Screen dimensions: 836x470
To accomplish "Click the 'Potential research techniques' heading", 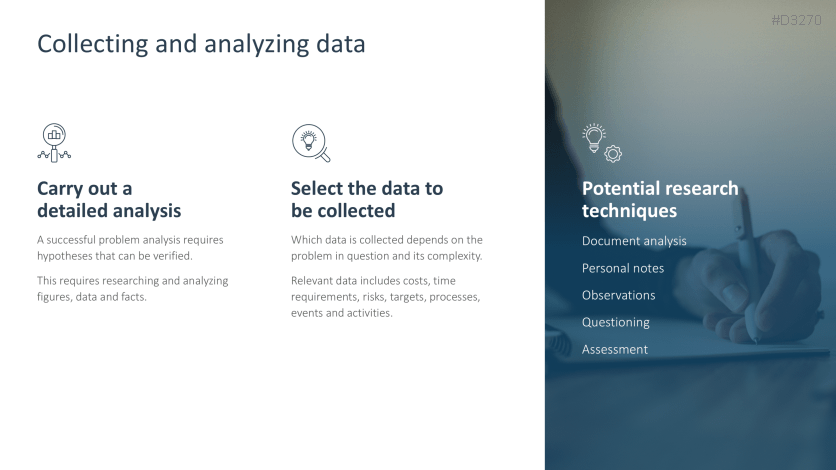I will [x=660, y=199].
